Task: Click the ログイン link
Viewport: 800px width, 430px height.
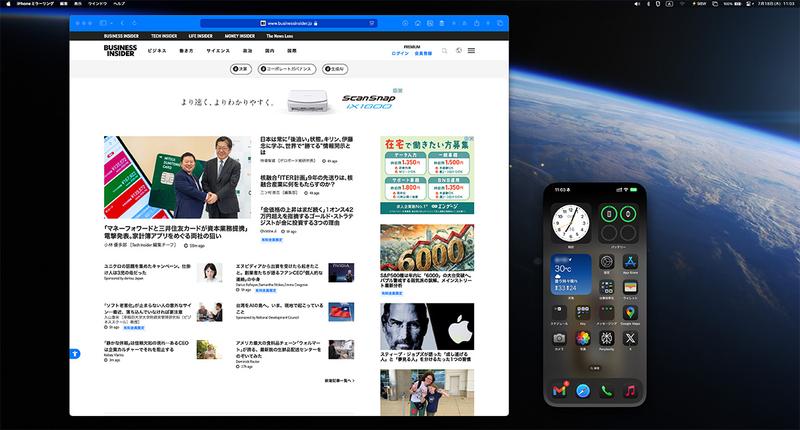Action: [x=400, y=53]
